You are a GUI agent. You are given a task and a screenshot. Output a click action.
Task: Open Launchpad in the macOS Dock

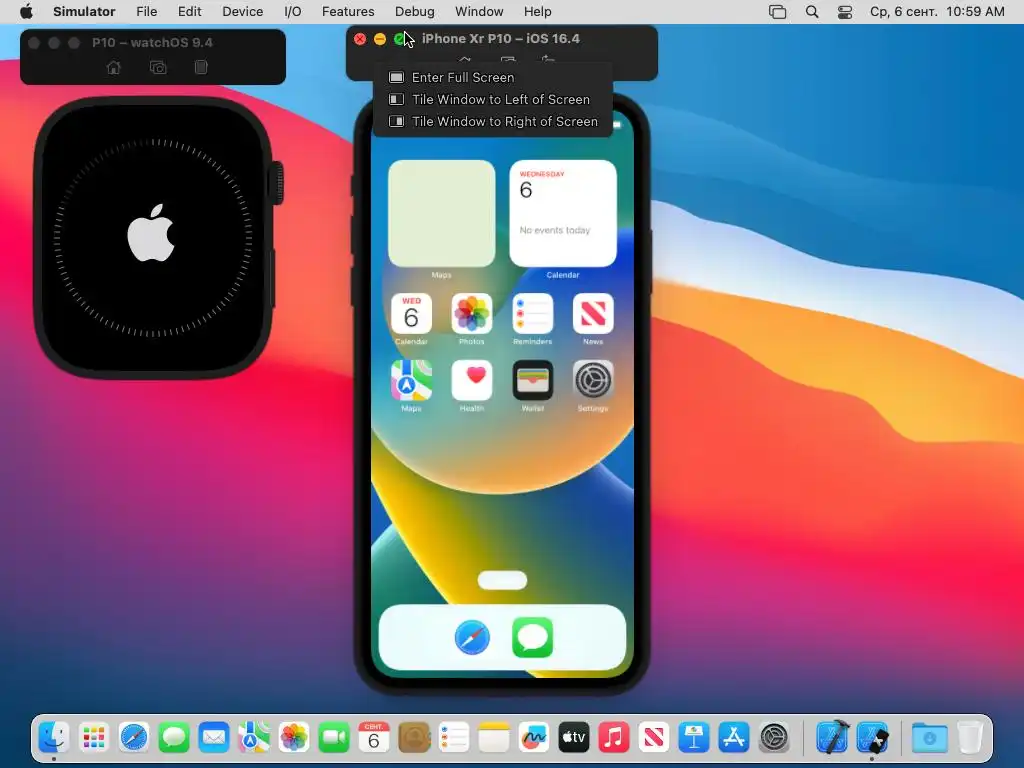coord(94,738)
